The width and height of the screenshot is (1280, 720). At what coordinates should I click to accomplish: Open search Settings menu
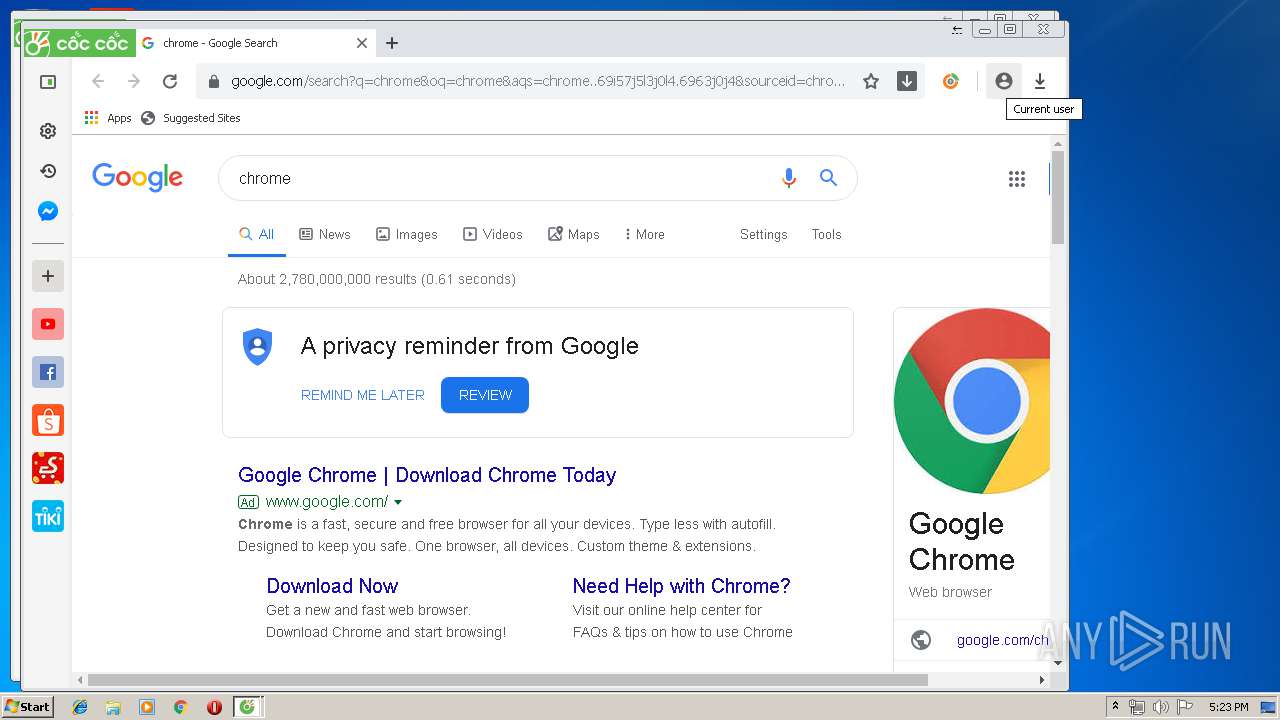(x=764, y=235)
